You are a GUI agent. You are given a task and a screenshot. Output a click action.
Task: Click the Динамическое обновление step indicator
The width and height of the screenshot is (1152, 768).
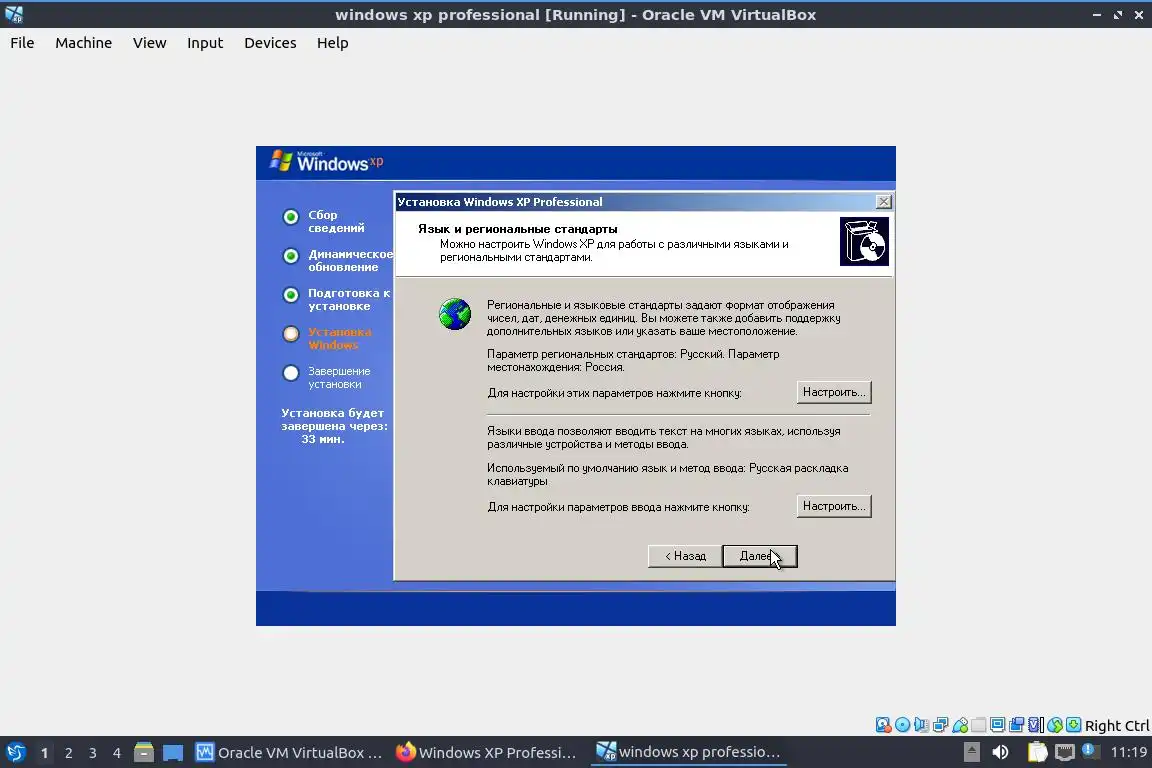coord(291,256)
